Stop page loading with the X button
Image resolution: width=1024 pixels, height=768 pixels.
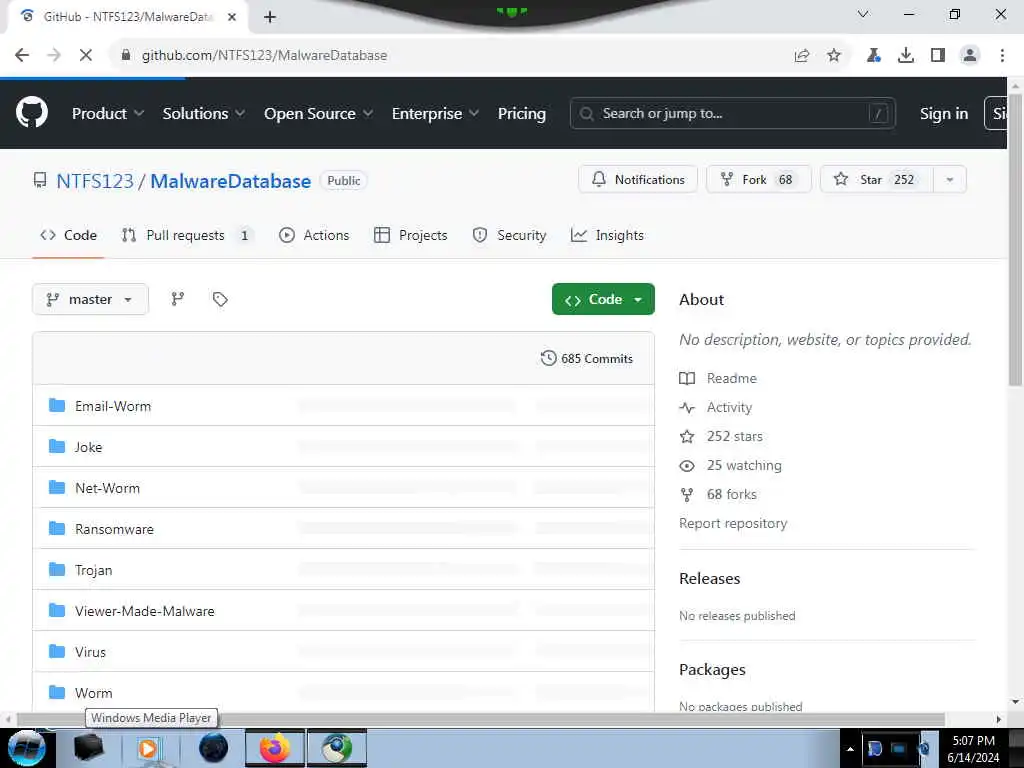tap(86, 56)
